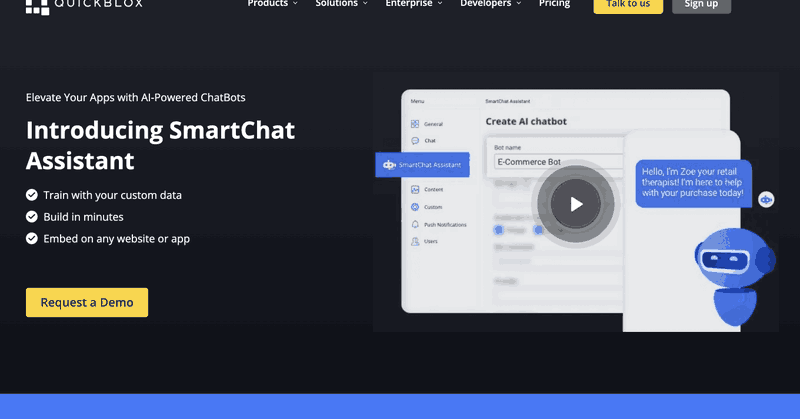The width and height of the screenshot is (800, 419).
Task: Expand the Products dropdown chevron
Action: pyautogui.click(x=295, y=4)
